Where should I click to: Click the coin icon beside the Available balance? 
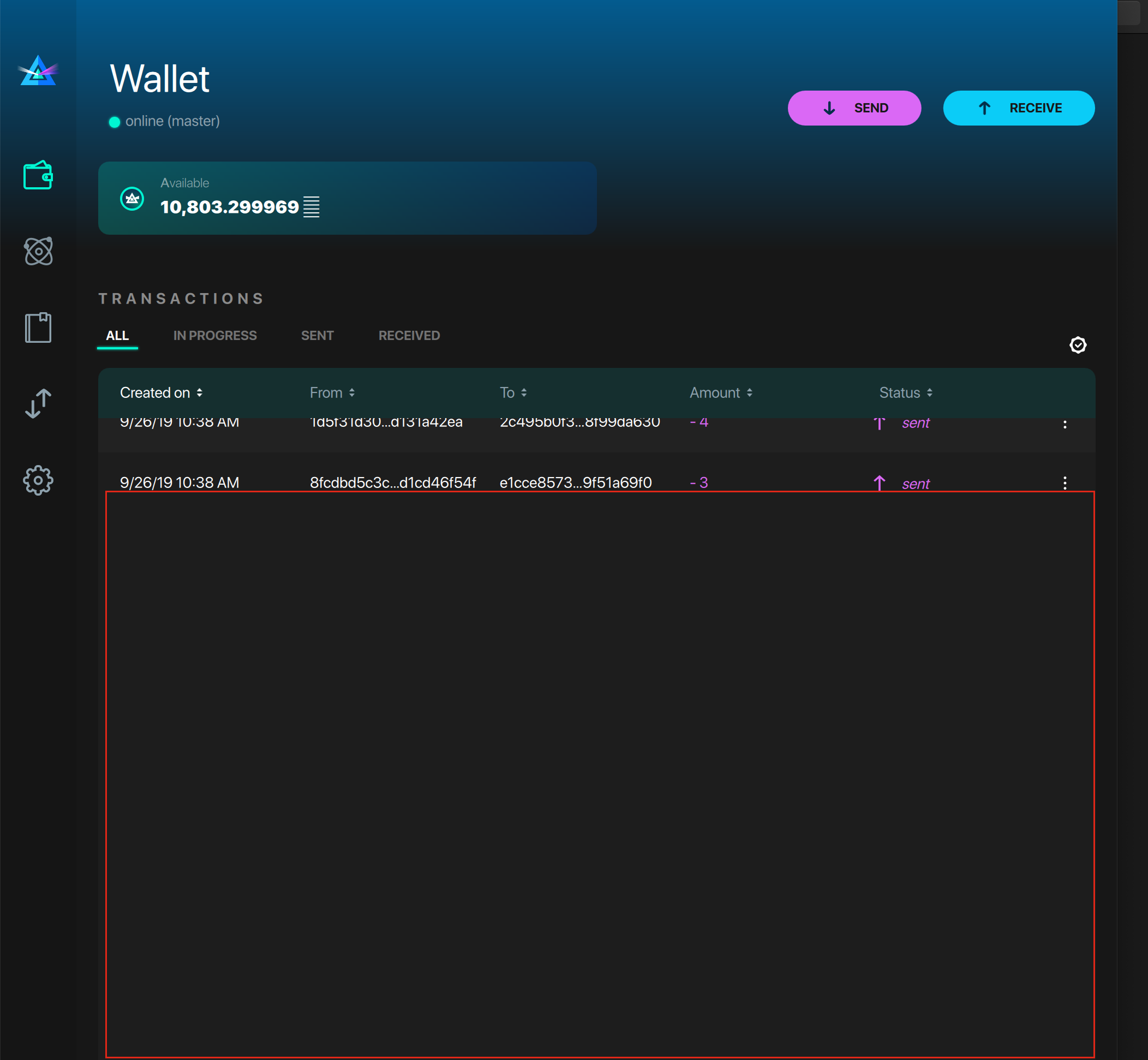[x=133, y=199]
